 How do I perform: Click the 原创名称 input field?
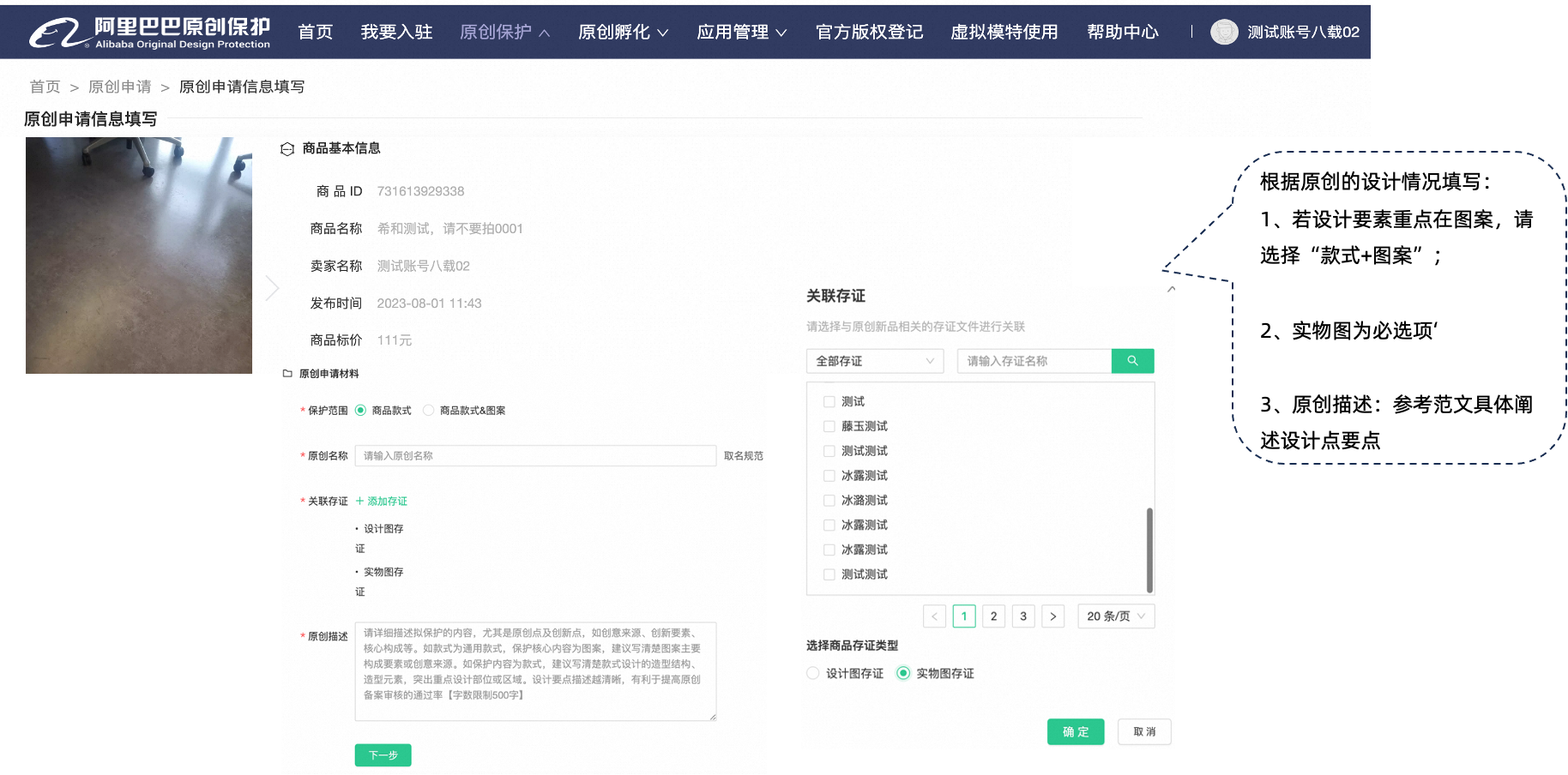pos(535,456)
